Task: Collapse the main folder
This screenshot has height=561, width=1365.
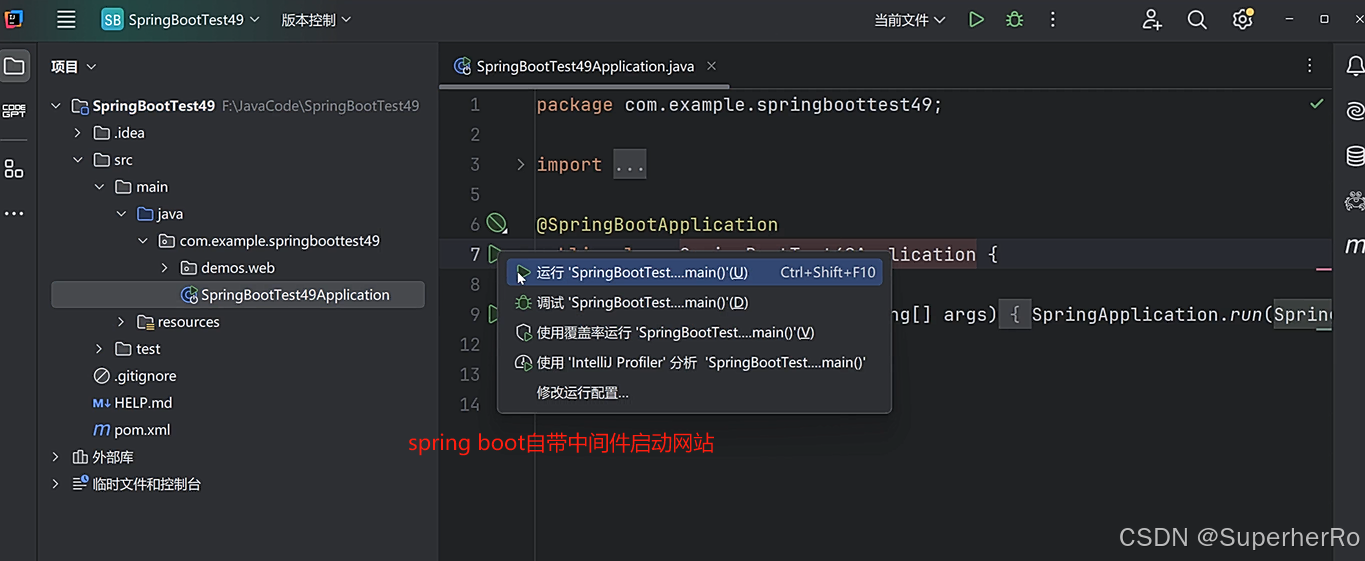Action: 99,187
